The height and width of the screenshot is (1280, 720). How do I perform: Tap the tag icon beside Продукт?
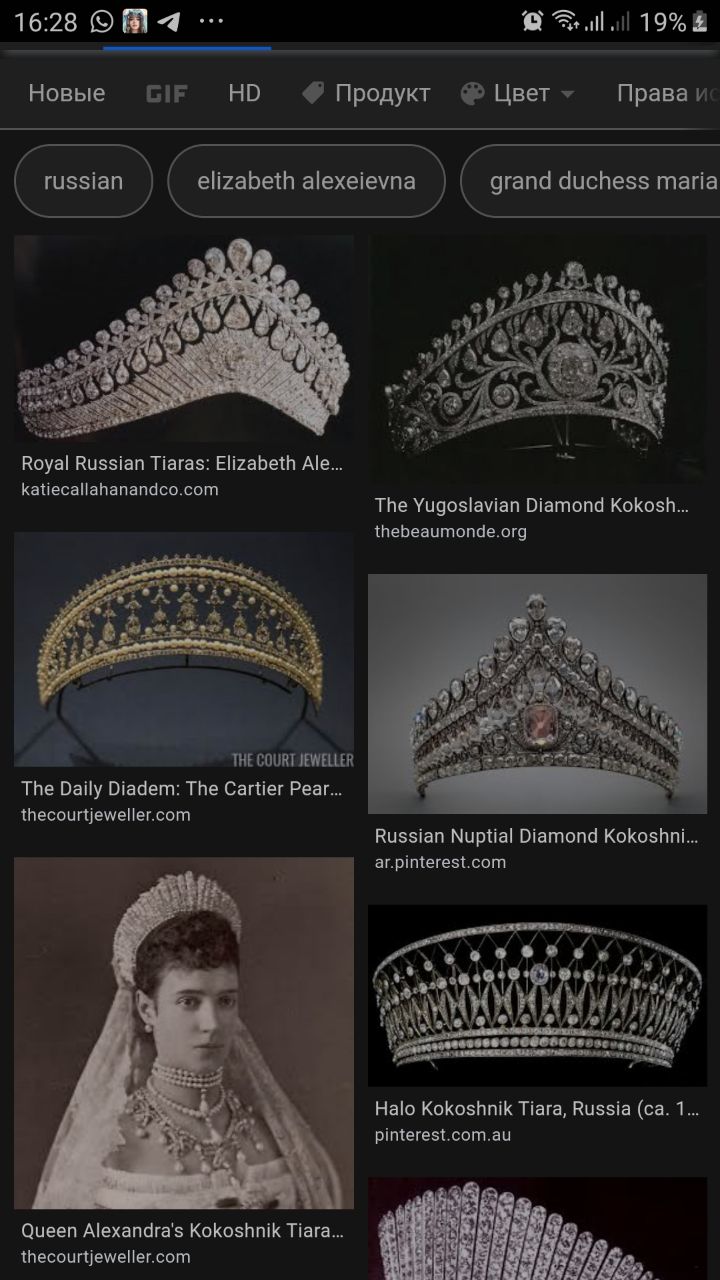pos(313,93)
